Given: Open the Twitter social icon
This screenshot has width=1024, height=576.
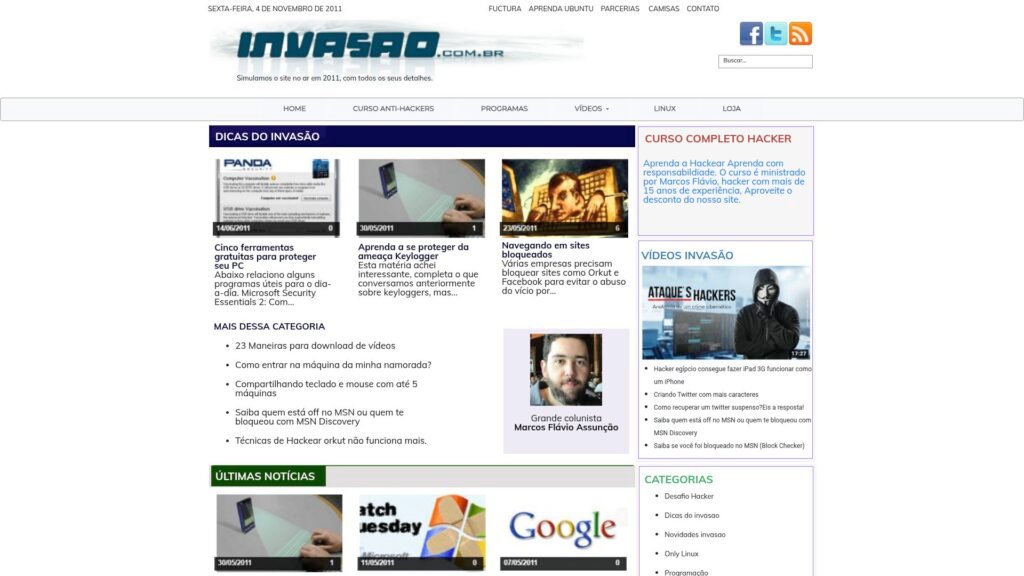Looking at the screenshot, I should coord(776,34).
